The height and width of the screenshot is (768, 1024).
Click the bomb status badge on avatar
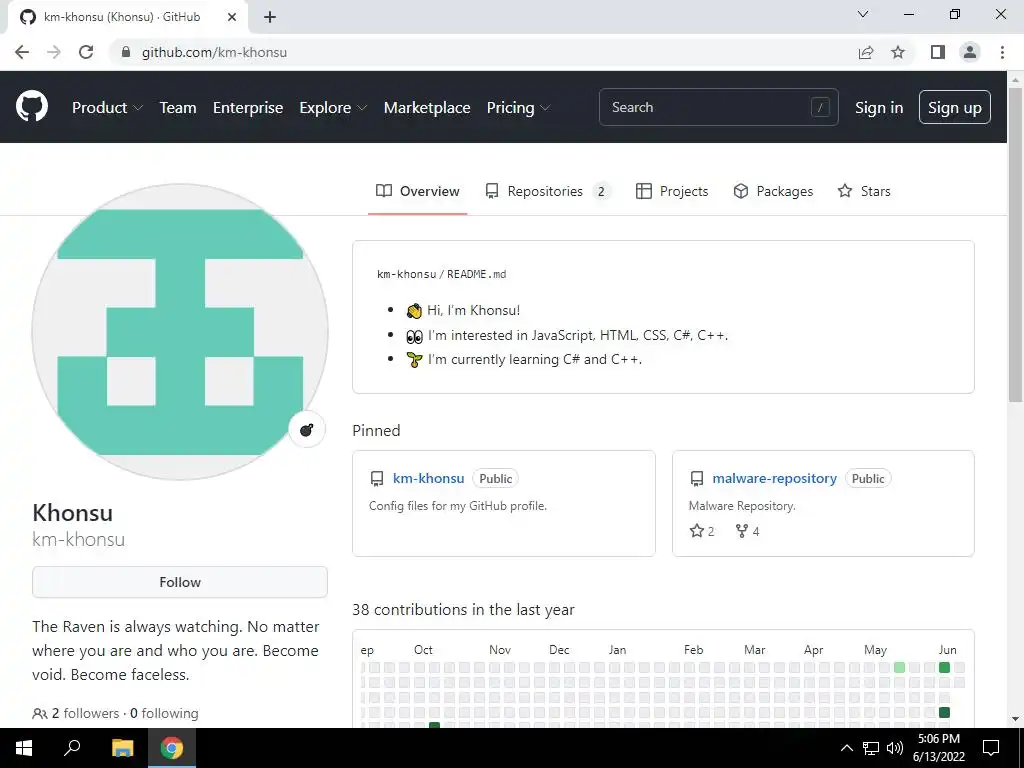(306, 430)
